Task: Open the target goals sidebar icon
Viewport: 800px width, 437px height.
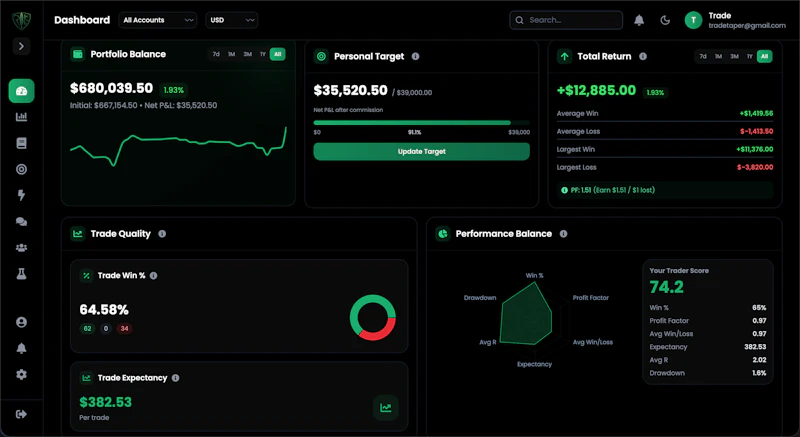Action: pyautogui.click(x=21, y=169)
